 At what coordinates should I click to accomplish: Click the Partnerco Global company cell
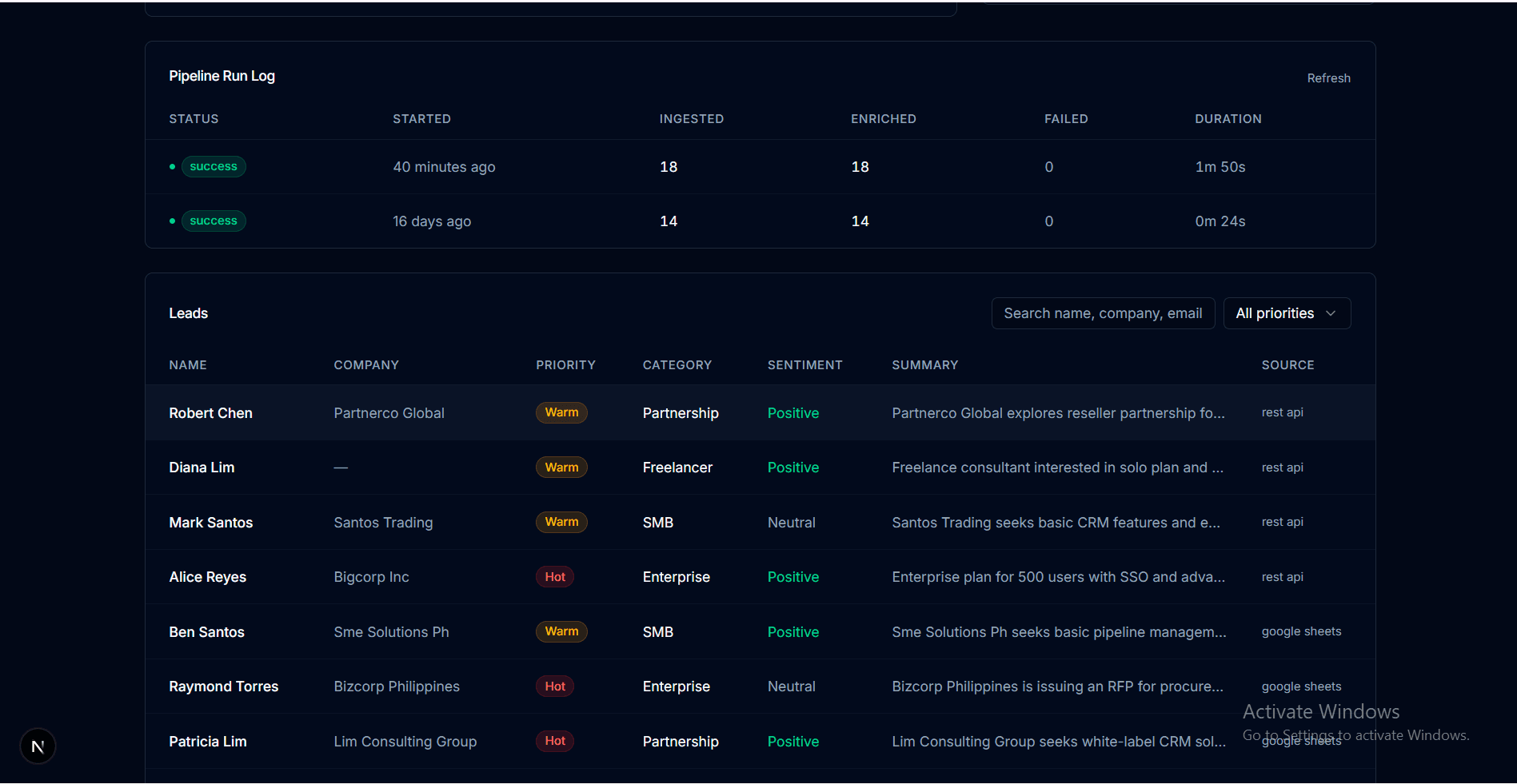click(x=389, y=413)
